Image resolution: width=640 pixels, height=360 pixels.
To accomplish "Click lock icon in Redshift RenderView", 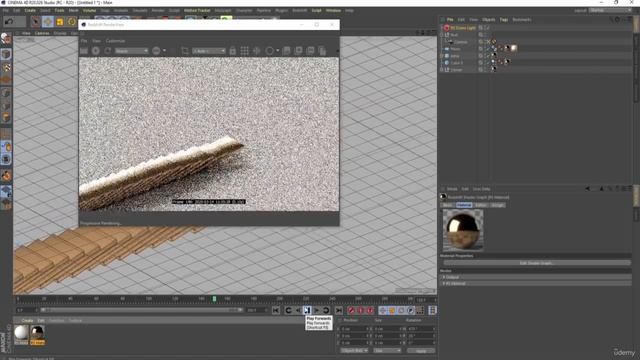I will 232,51.
